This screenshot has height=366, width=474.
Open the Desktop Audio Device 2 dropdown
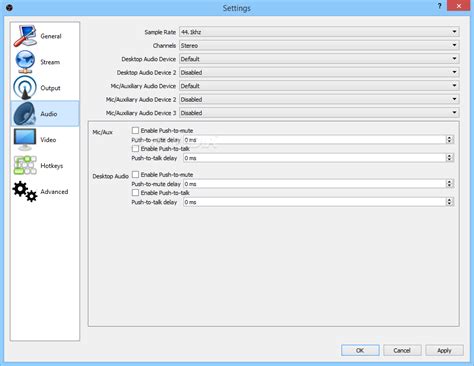[x=319, y=72]
